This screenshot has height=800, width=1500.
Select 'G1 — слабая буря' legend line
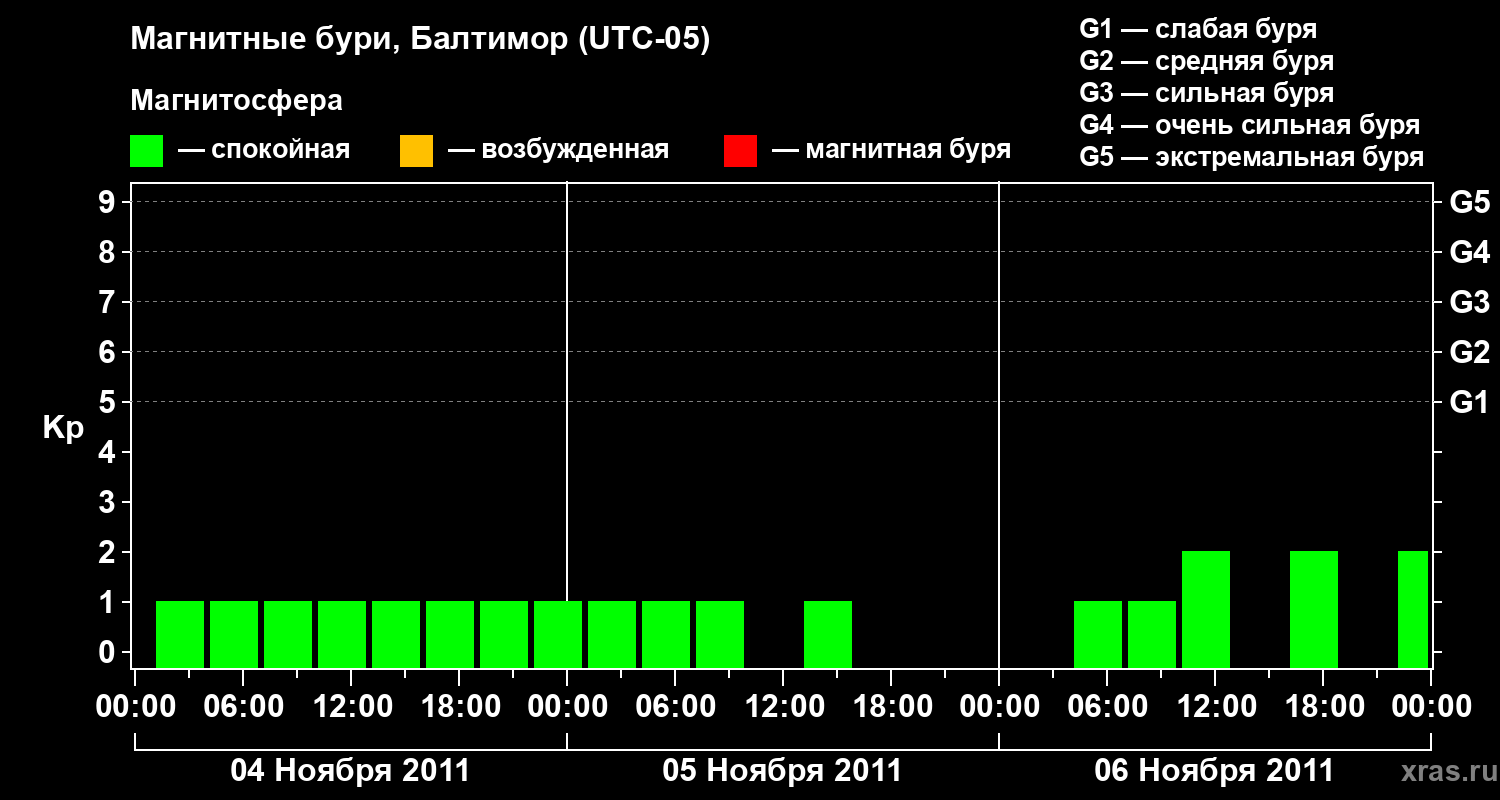(1198, 29)
